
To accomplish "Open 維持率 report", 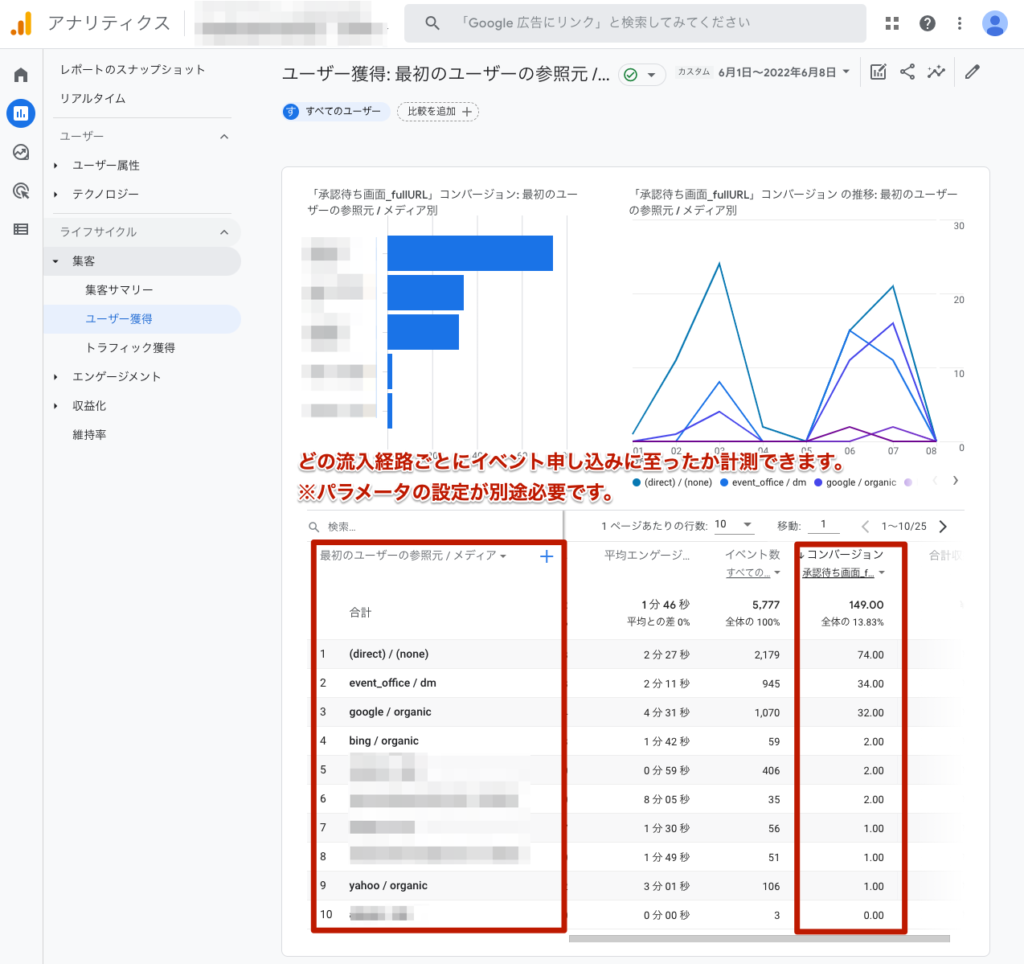I will pos(89,435).
